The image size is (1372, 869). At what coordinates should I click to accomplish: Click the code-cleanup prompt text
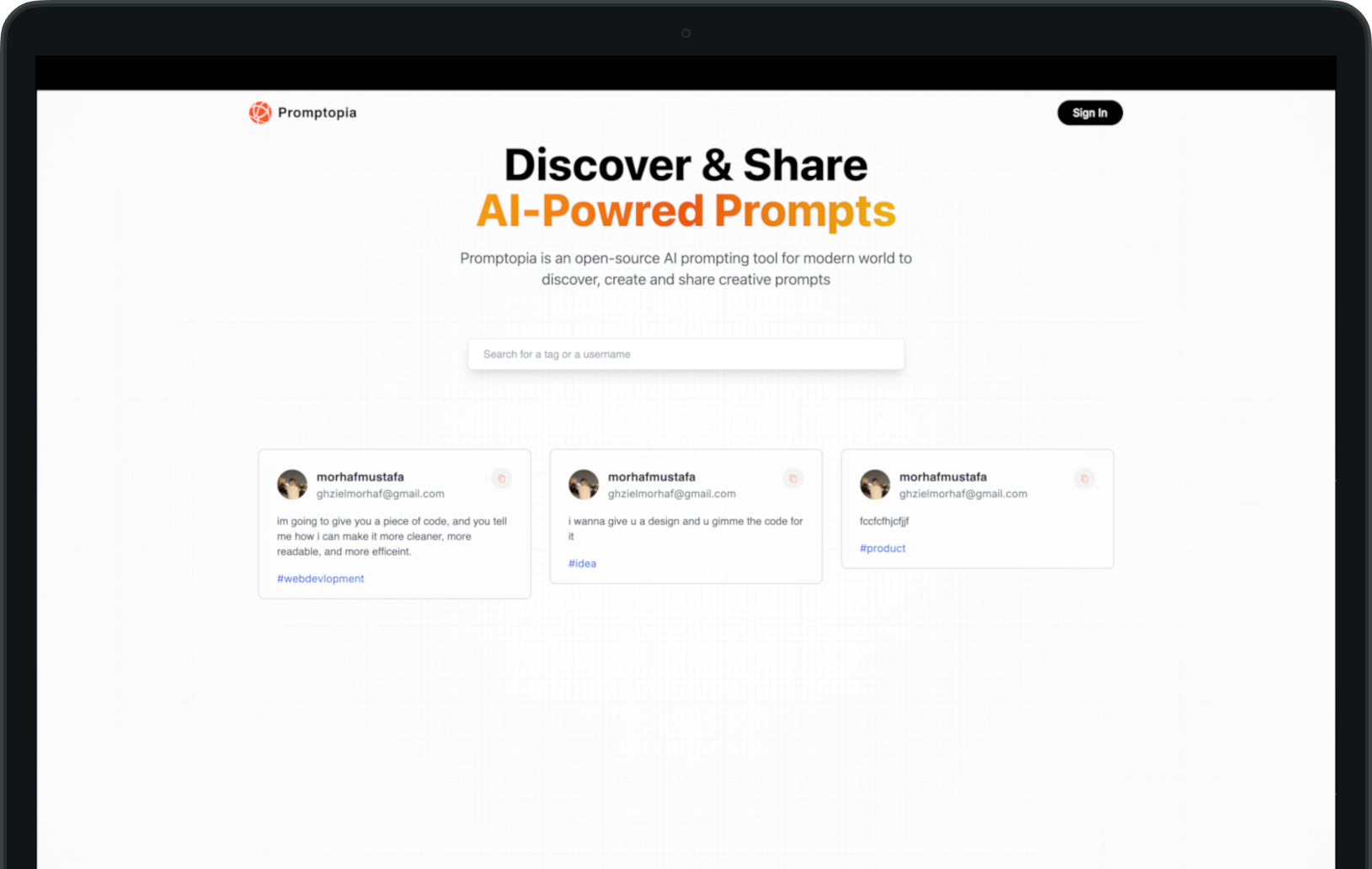[x=392, y=536]
